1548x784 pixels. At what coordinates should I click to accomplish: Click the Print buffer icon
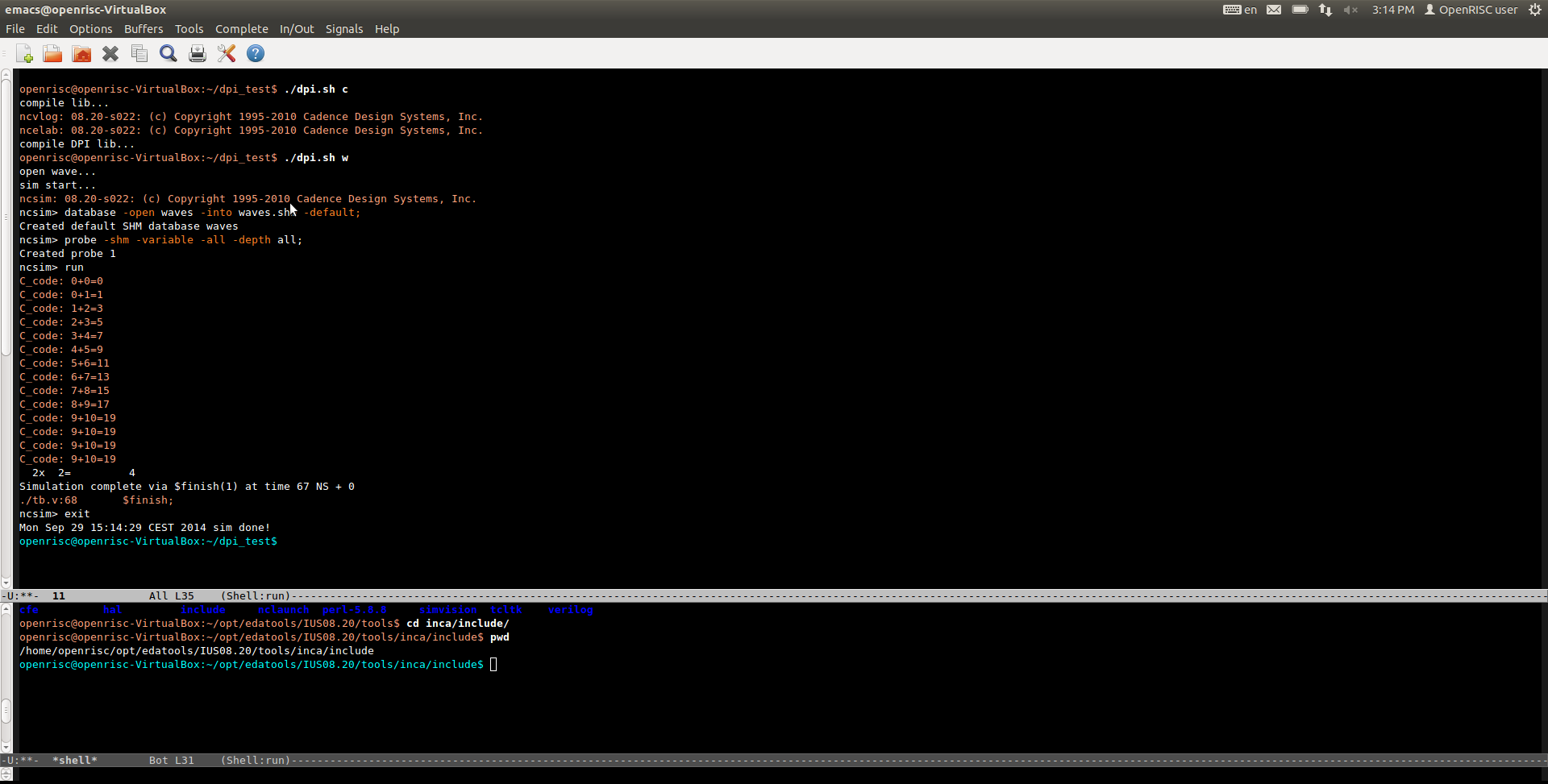point(198,54)
